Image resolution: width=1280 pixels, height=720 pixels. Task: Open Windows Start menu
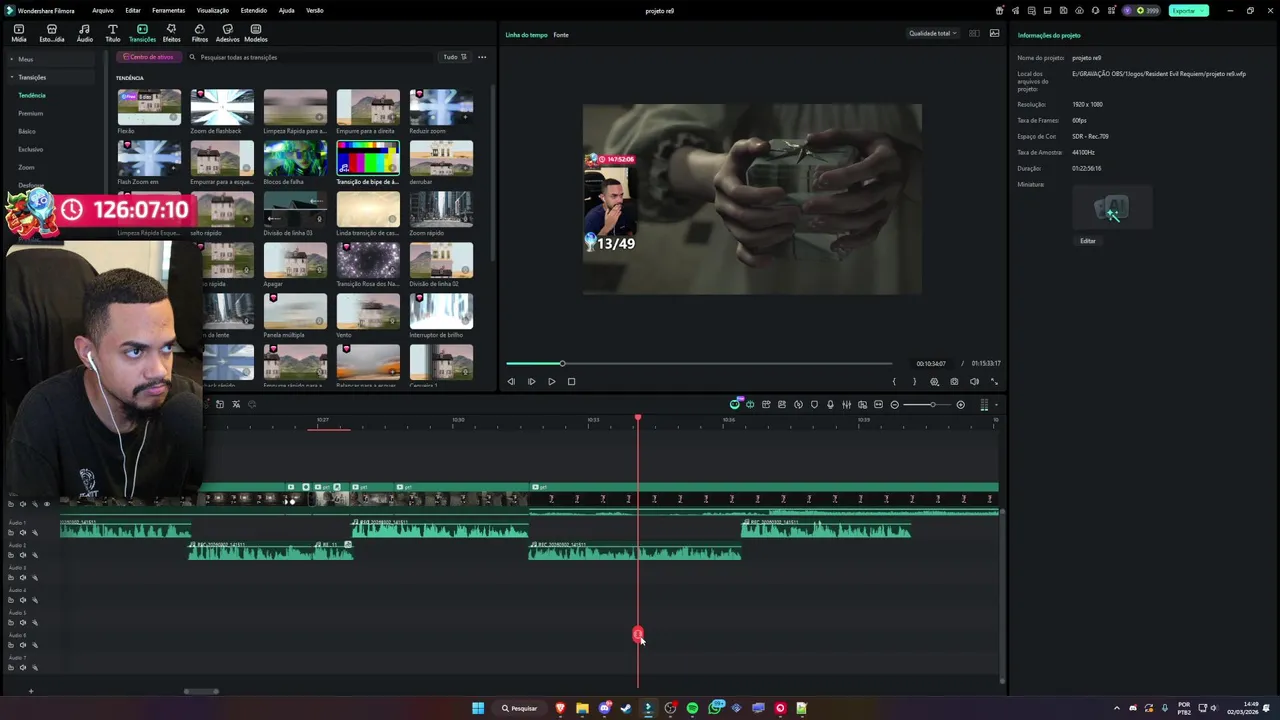pos(478,708)
